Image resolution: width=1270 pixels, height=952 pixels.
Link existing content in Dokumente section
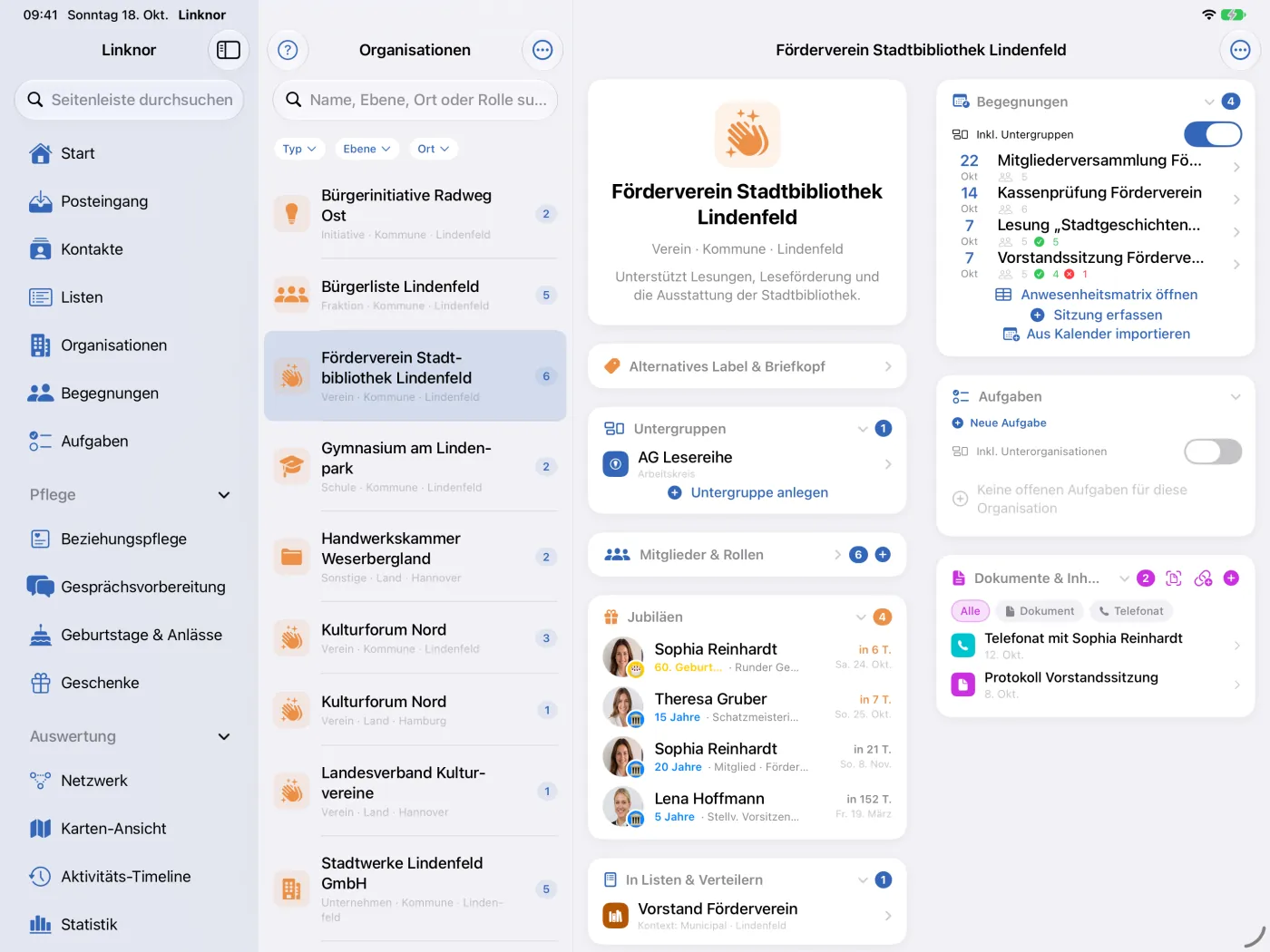coord(1203,578)
